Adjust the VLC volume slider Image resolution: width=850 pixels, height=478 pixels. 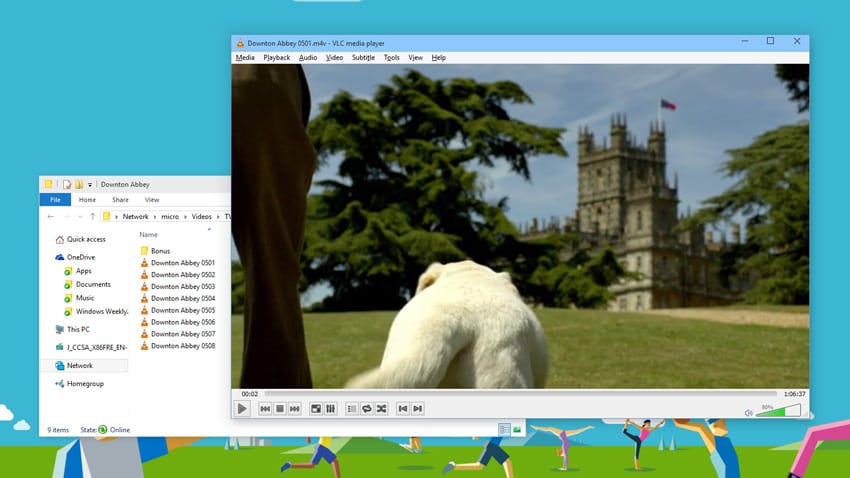pyautogui.click(x=778, y=410)
